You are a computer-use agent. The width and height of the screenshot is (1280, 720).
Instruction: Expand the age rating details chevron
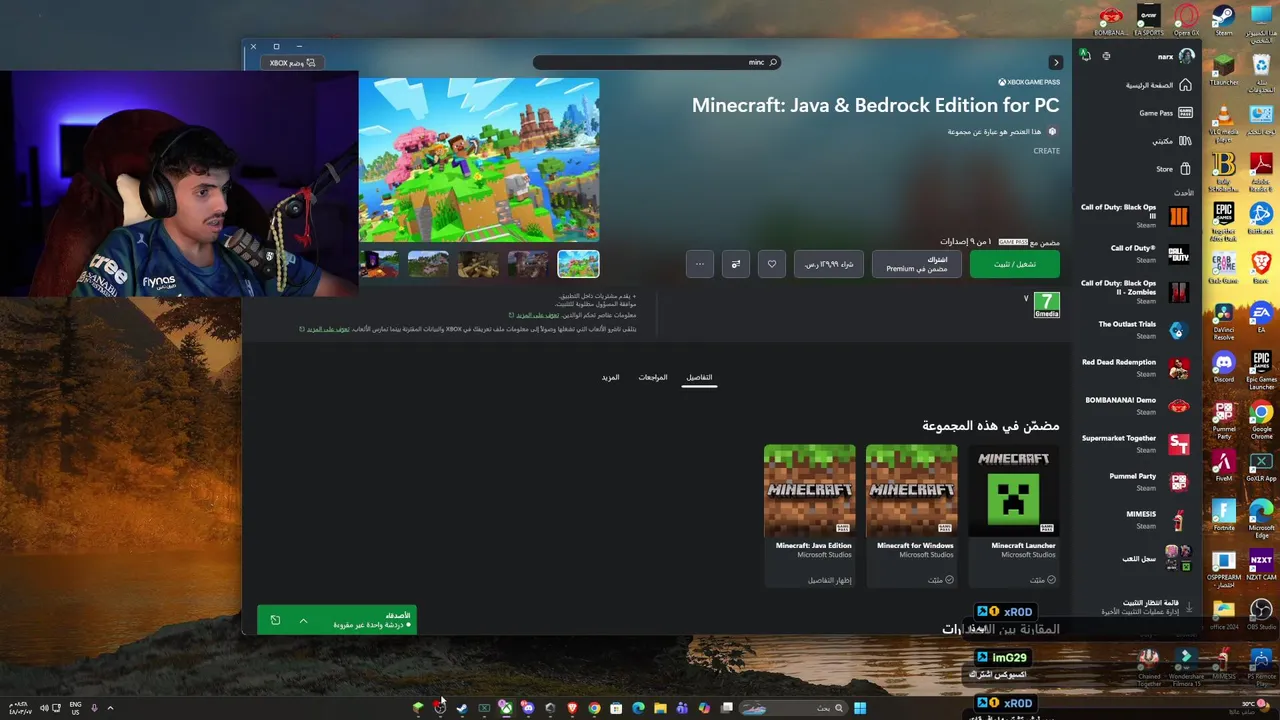(1025, 298)
